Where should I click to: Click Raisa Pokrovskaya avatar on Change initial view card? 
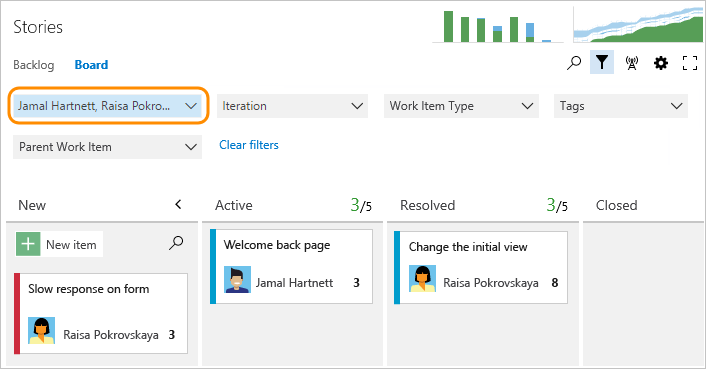422,279
